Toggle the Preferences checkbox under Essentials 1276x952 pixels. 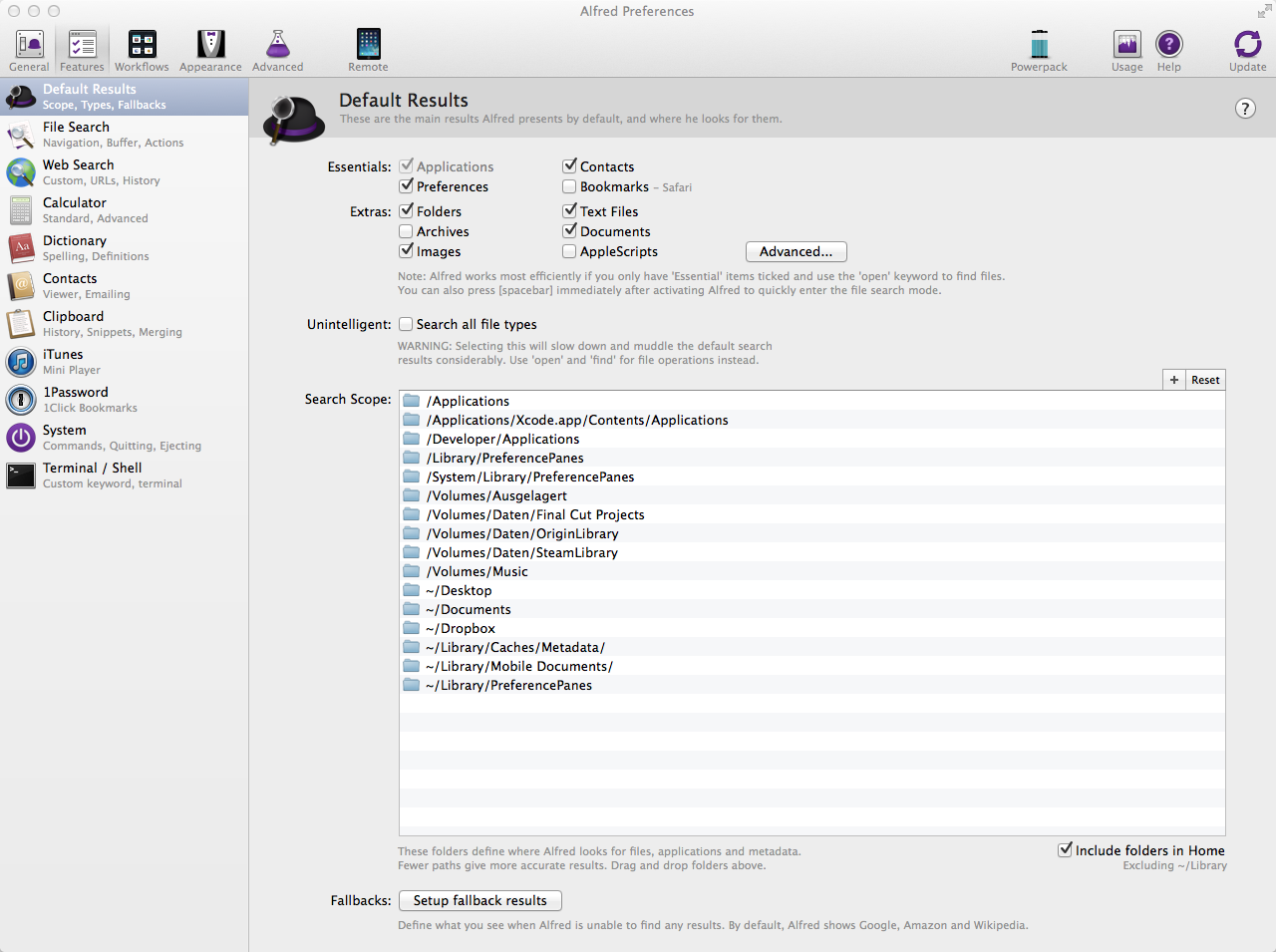[406, 185]
